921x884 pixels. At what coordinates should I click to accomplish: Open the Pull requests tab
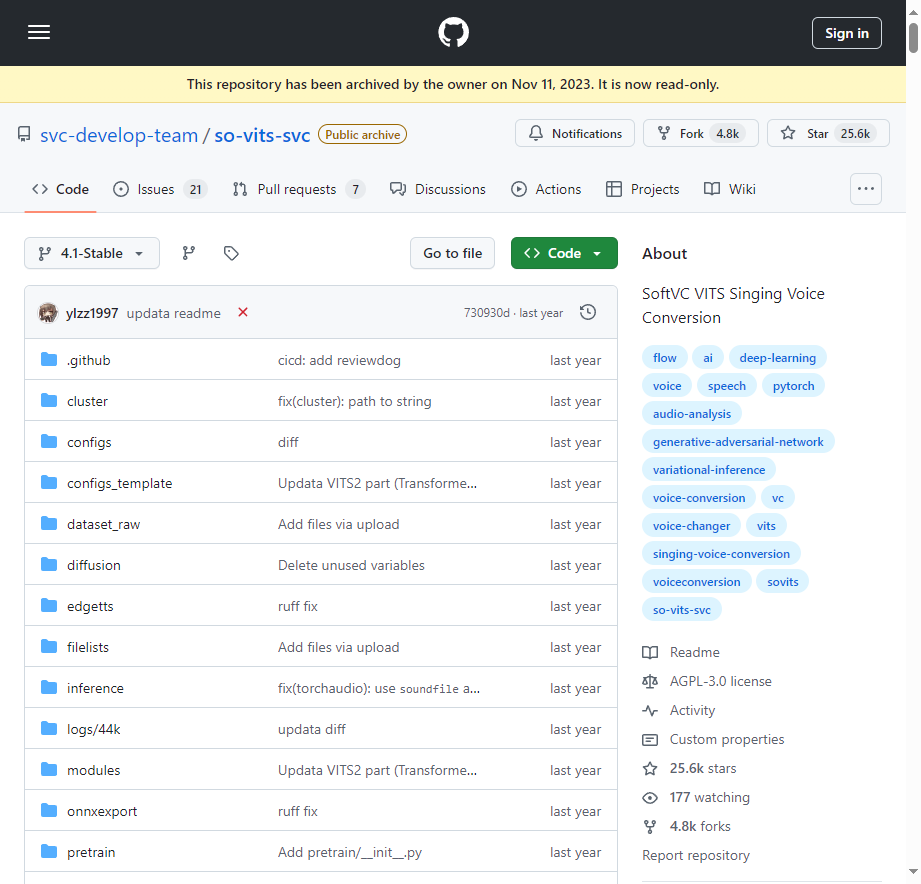pos(298,189)
